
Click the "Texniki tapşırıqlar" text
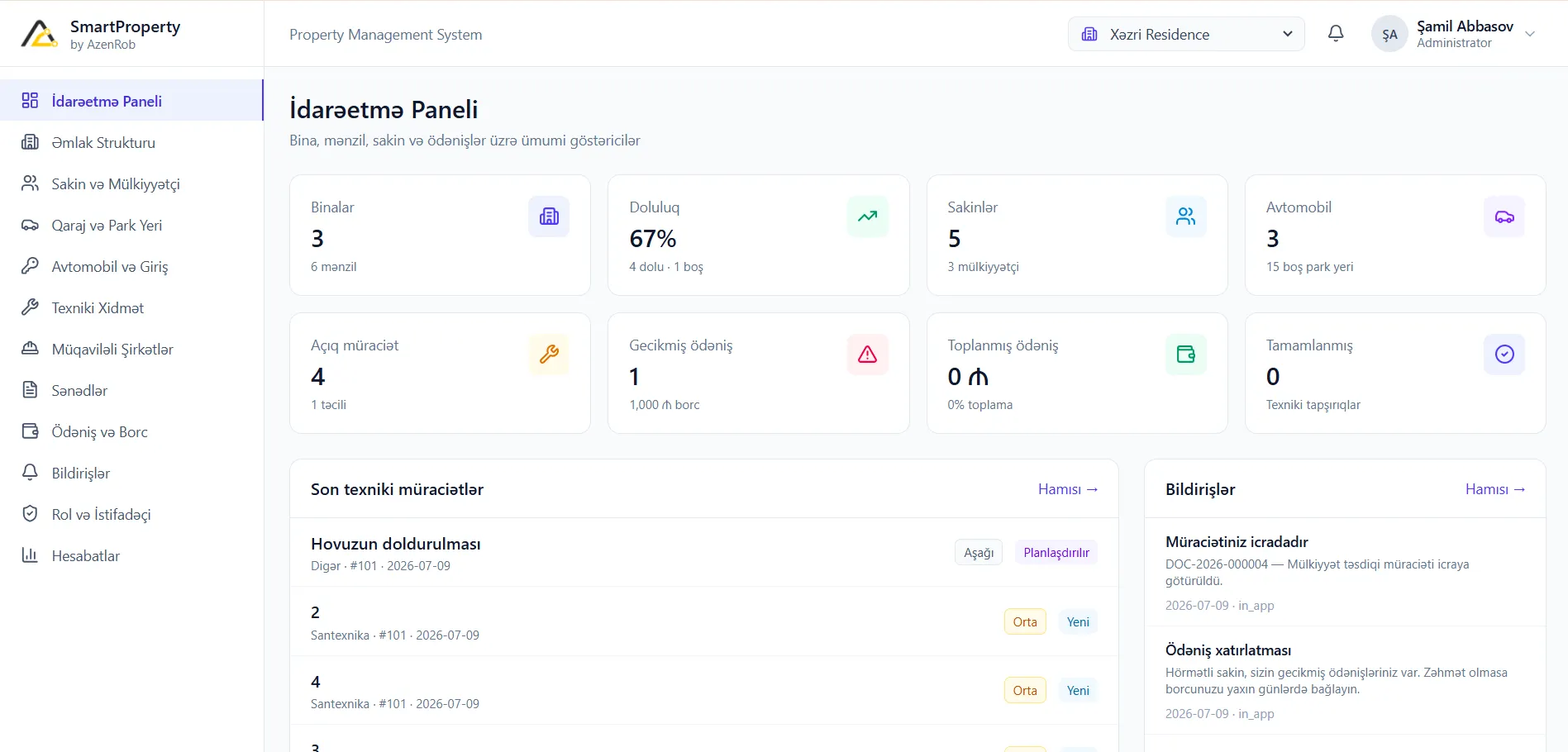coord(1313,405)
